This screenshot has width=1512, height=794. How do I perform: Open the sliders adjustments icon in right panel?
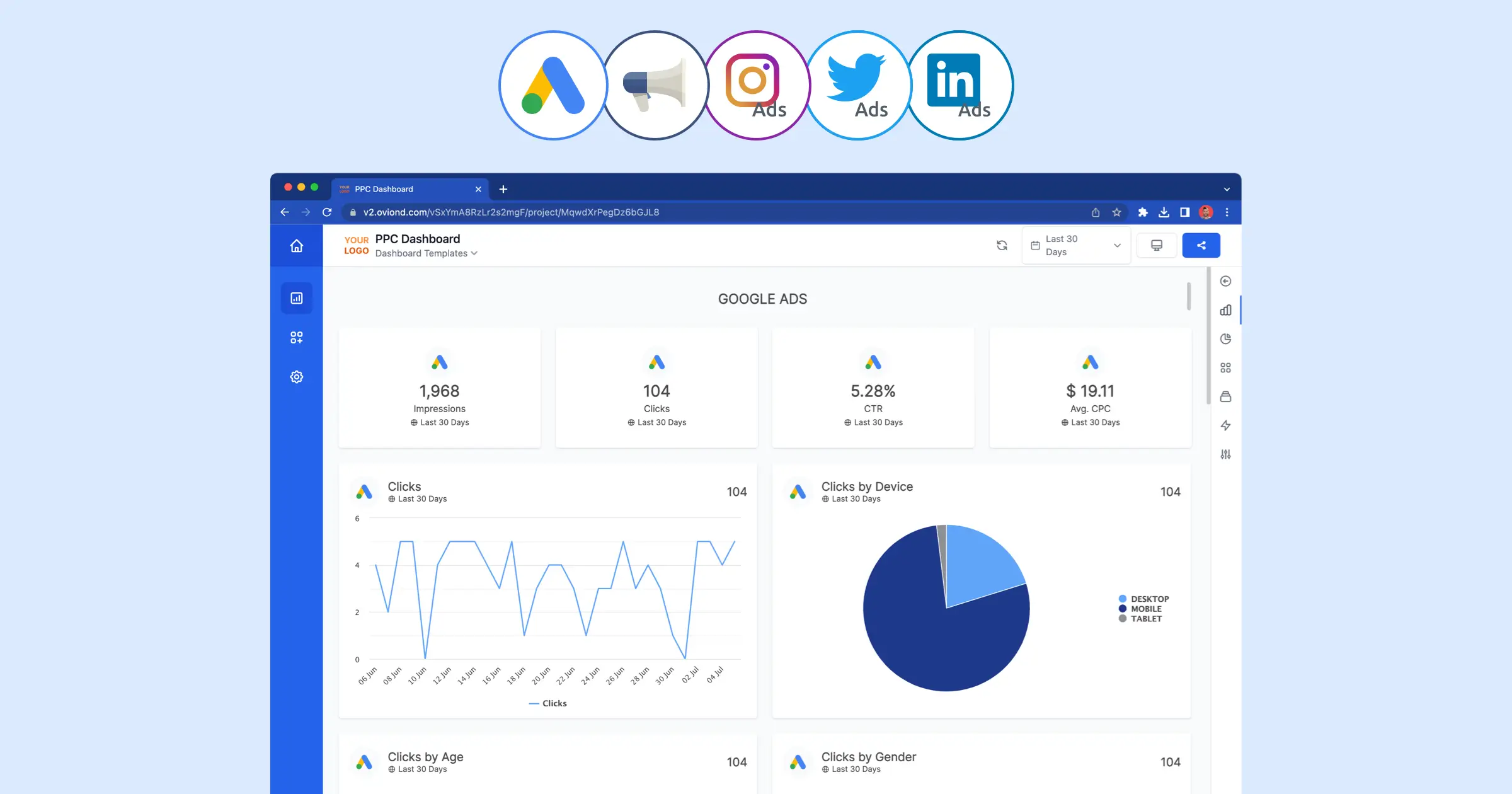point(1225,454)
